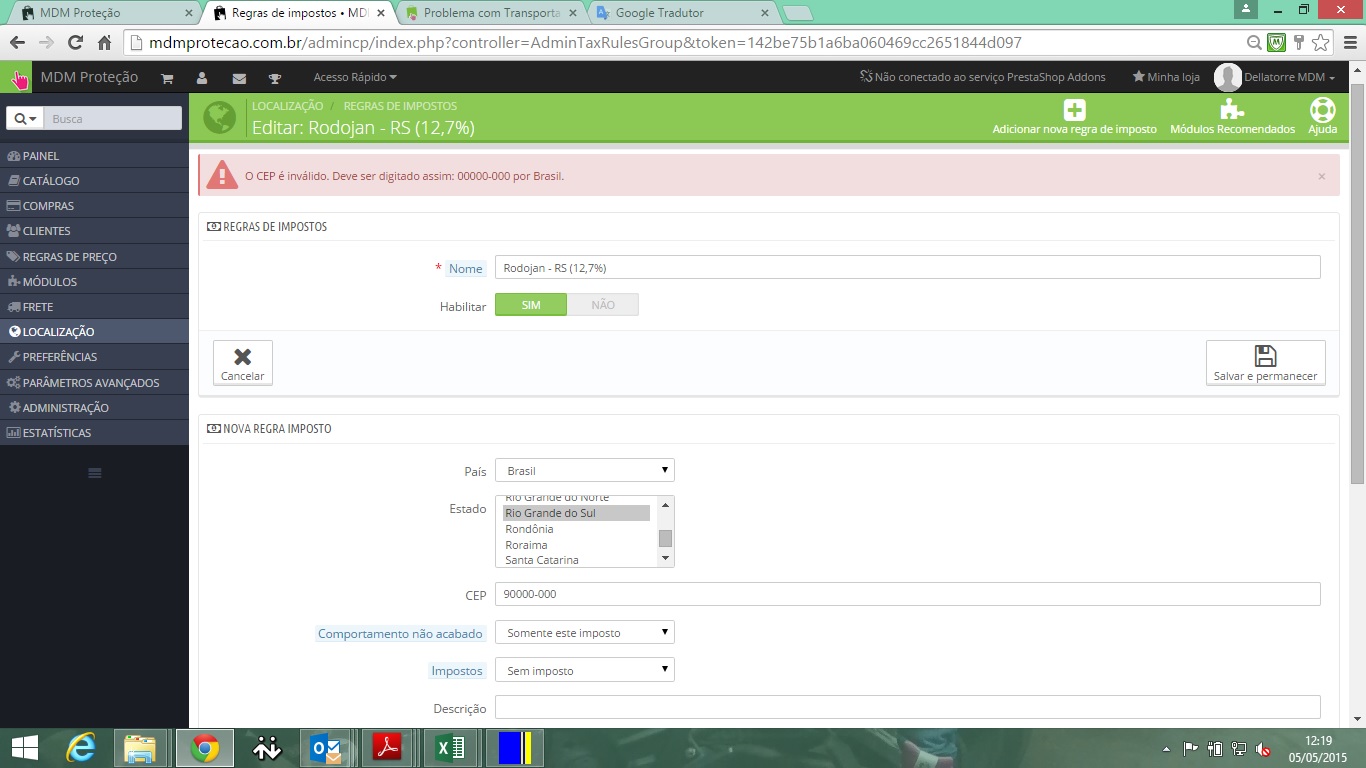This screenshot has height=768, width=1366.
Task: Select Santa Catarina in Estado list
Action: 576,560
